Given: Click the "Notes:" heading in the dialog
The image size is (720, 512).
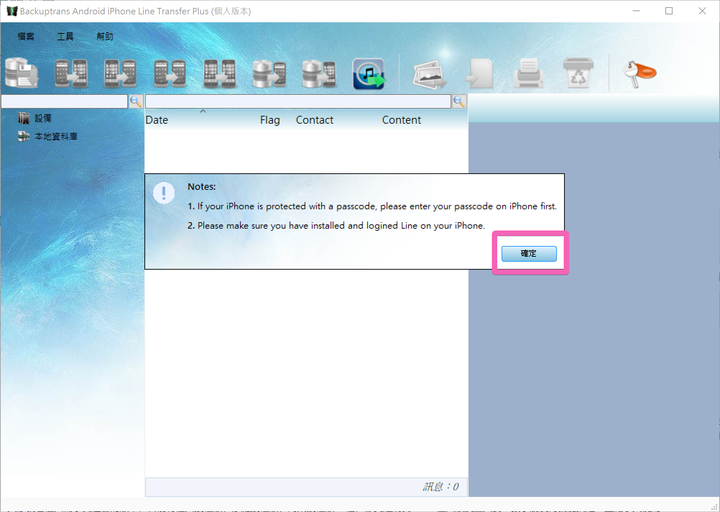Looking at the screenshot, I should (202, 187).
